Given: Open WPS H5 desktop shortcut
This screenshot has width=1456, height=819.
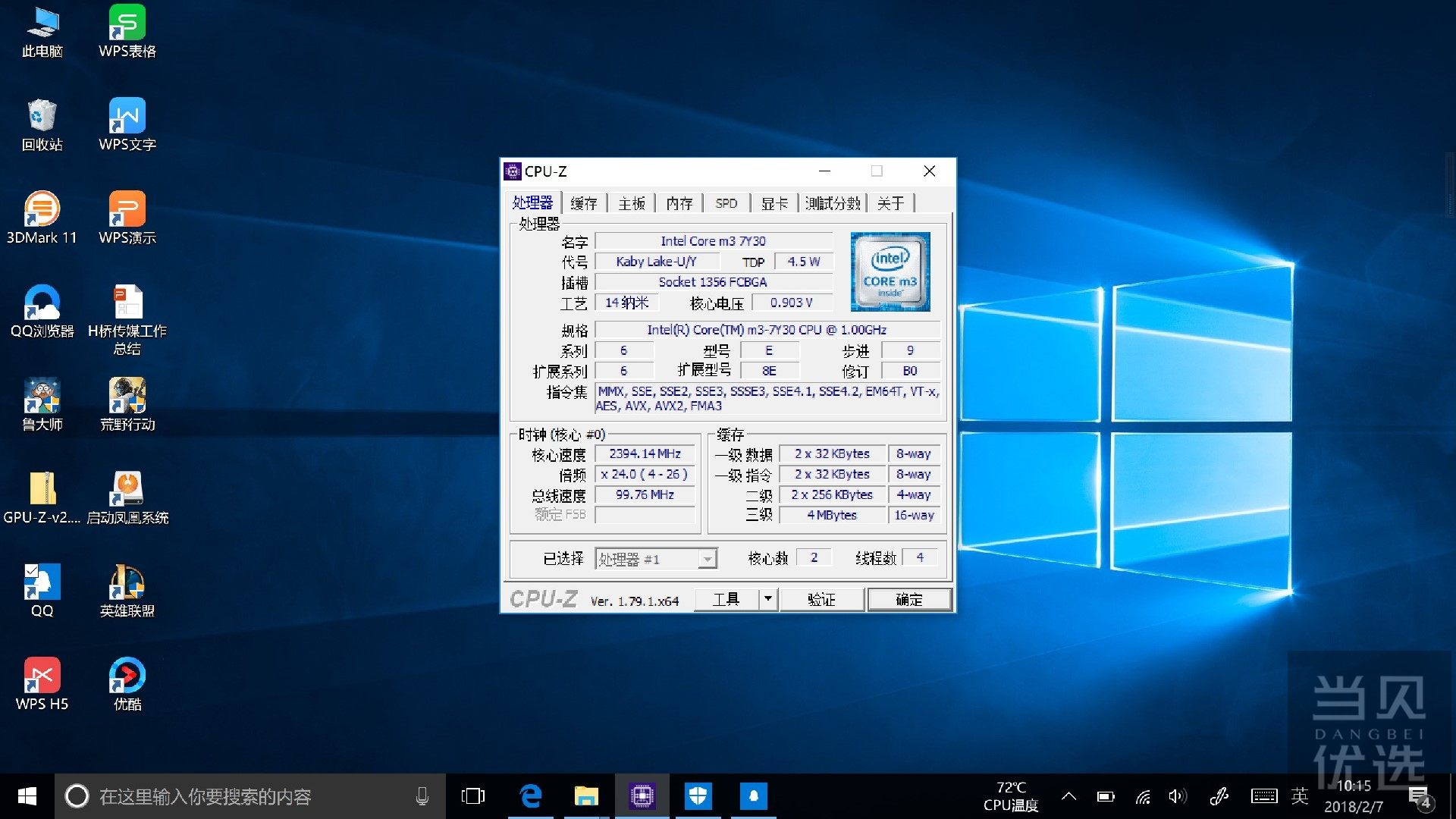Looking at the screenshot, I should 42,685.
